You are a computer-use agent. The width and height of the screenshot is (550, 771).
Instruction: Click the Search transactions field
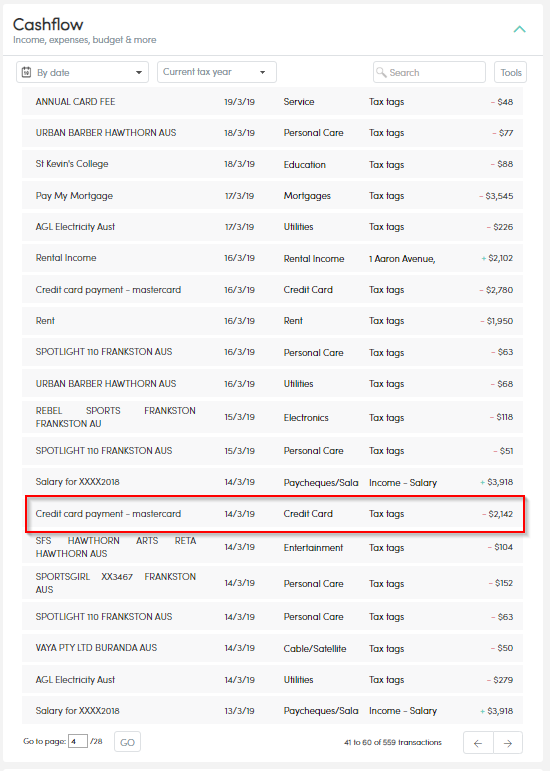point(429,72)
